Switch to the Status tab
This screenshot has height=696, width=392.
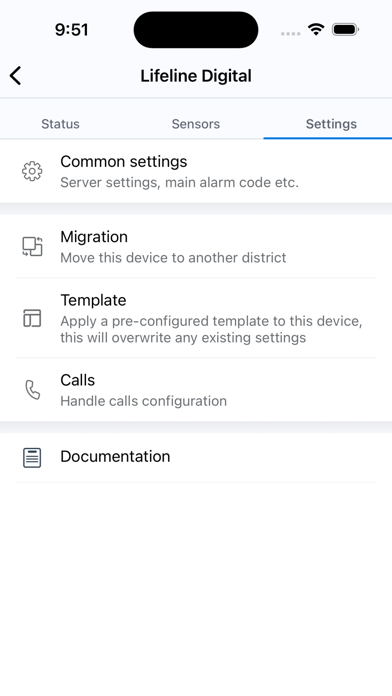[60, 124]
